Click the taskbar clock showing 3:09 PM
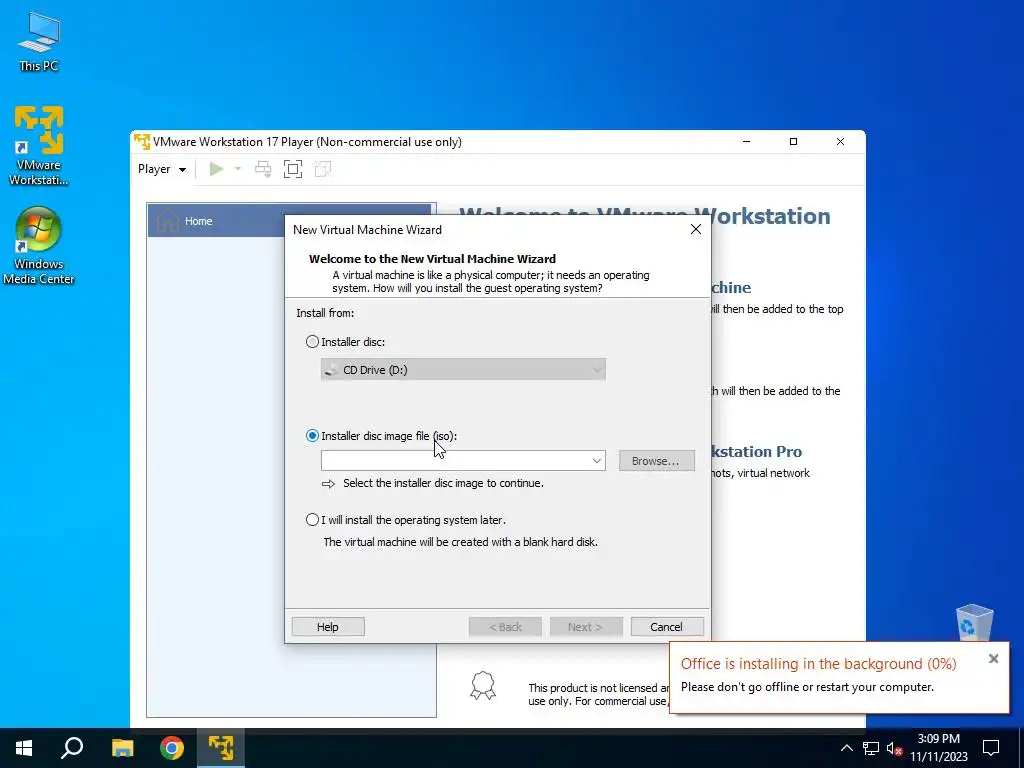Image resolution: width=1024 pixels, height=768 pixels. coord(939,748)
